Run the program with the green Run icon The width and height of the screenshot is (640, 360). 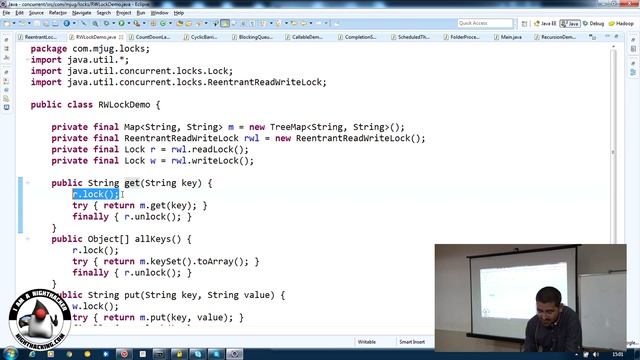click(121, 23)
